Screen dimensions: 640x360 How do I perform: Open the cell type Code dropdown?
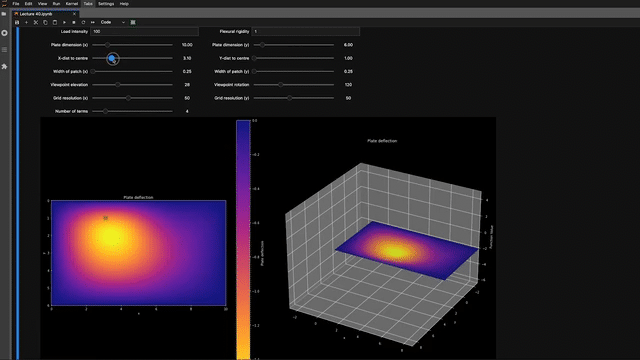tap(113, 22)
